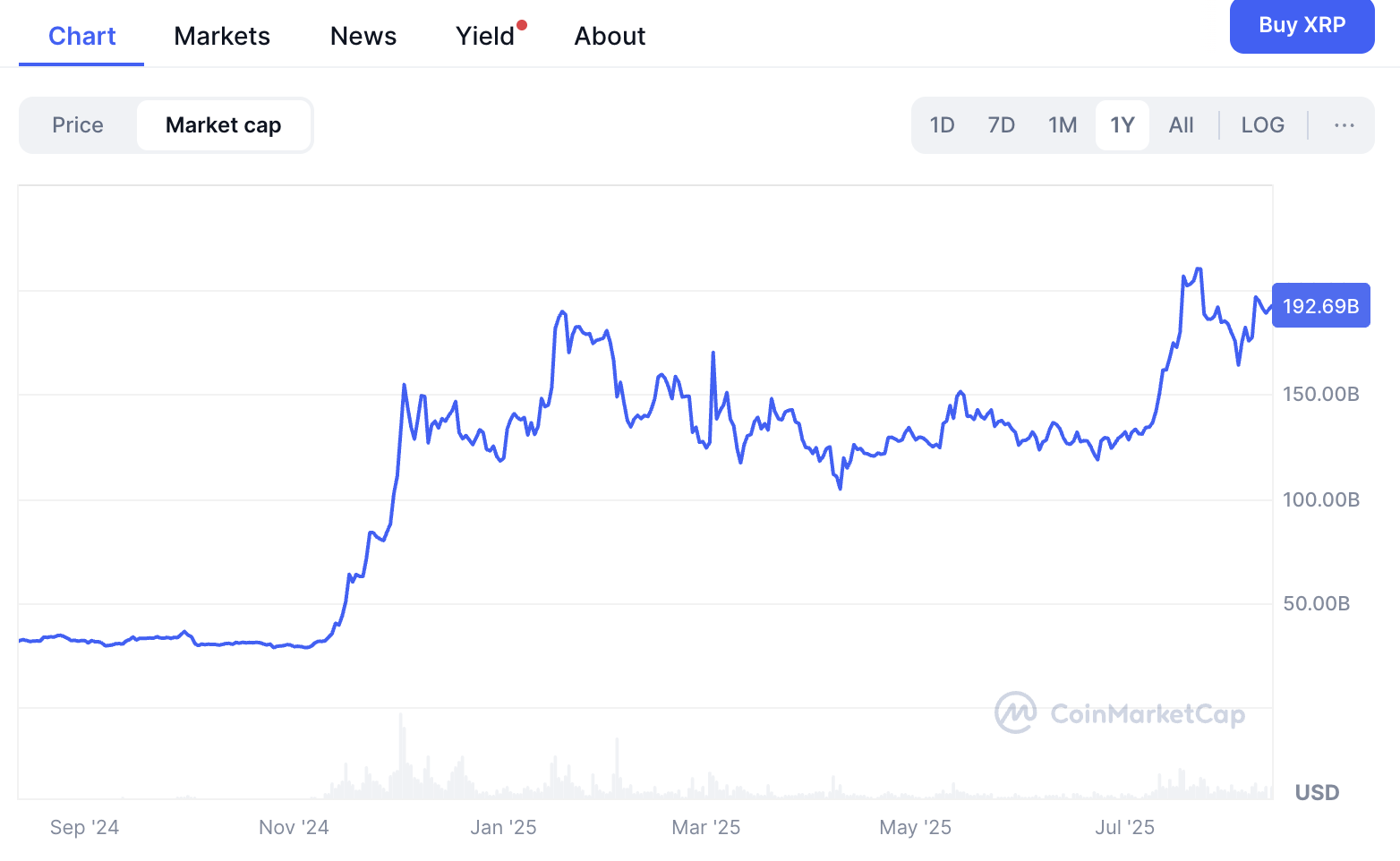Select the 7D timeframe
The height and width of the screenshot is (861, 1400).
tap(1001, 125)
